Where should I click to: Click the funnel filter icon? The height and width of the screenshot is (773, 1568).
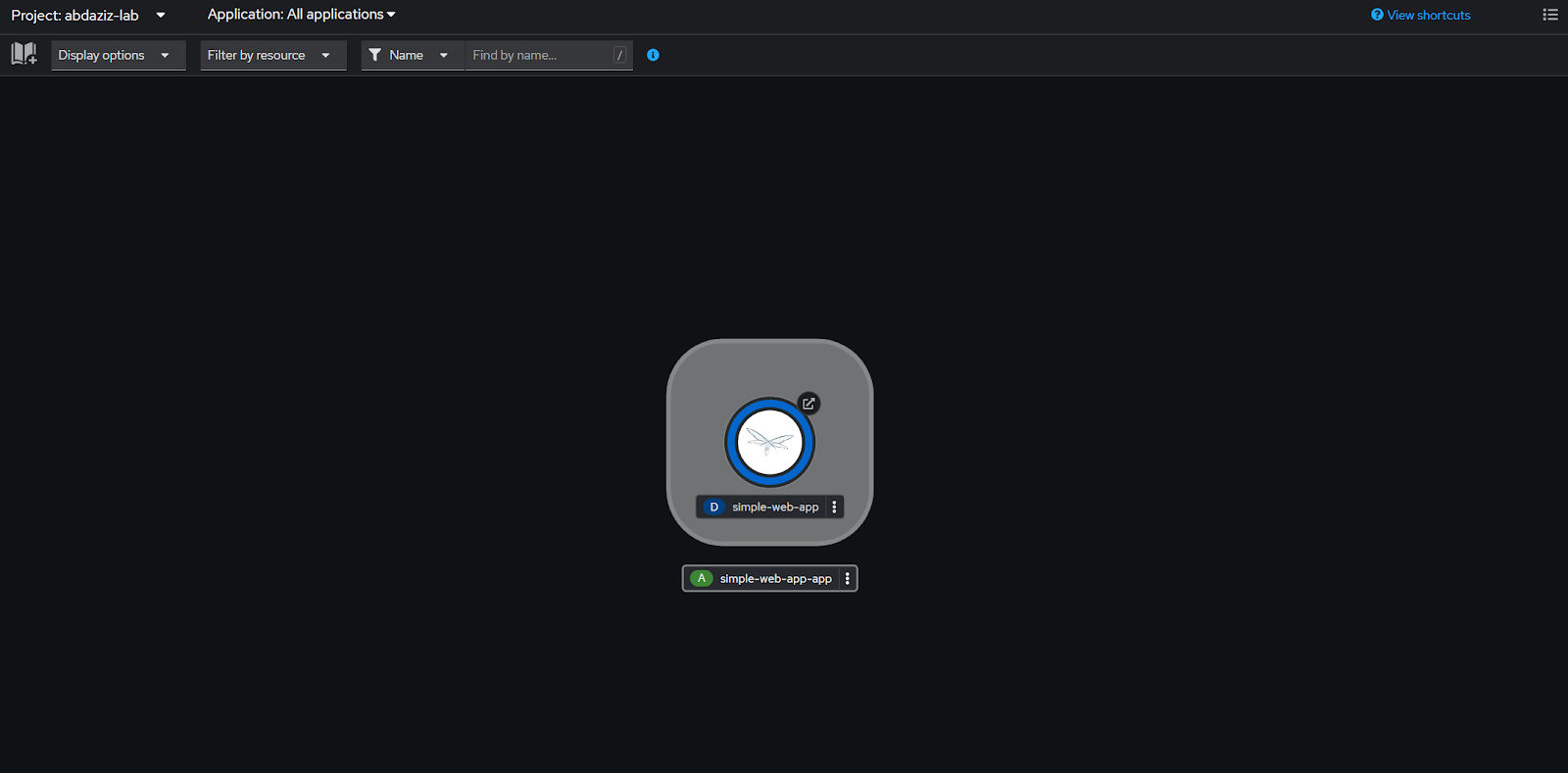coord(374,55)
